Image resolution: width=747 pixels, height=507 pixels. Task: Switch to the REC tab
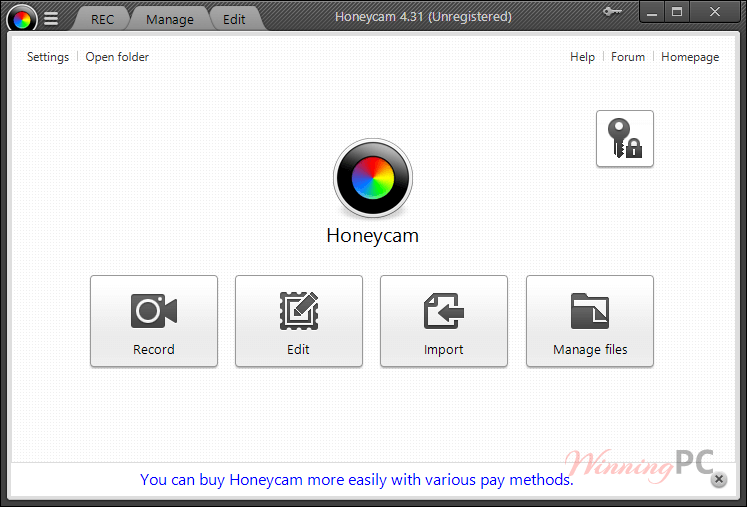click(x=102, y=20)
